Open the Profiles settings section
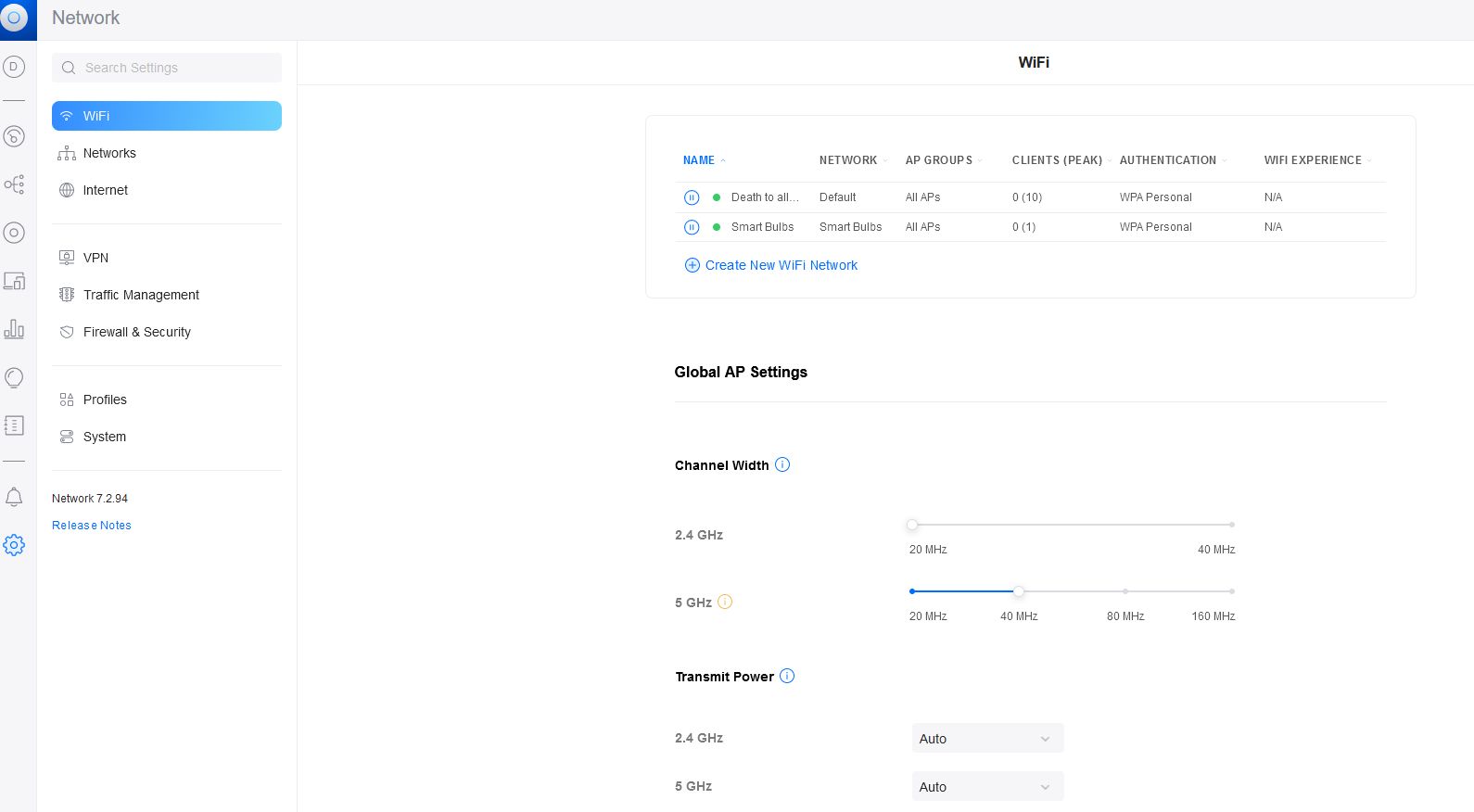The image size is (1474, 812). point(167,400)
